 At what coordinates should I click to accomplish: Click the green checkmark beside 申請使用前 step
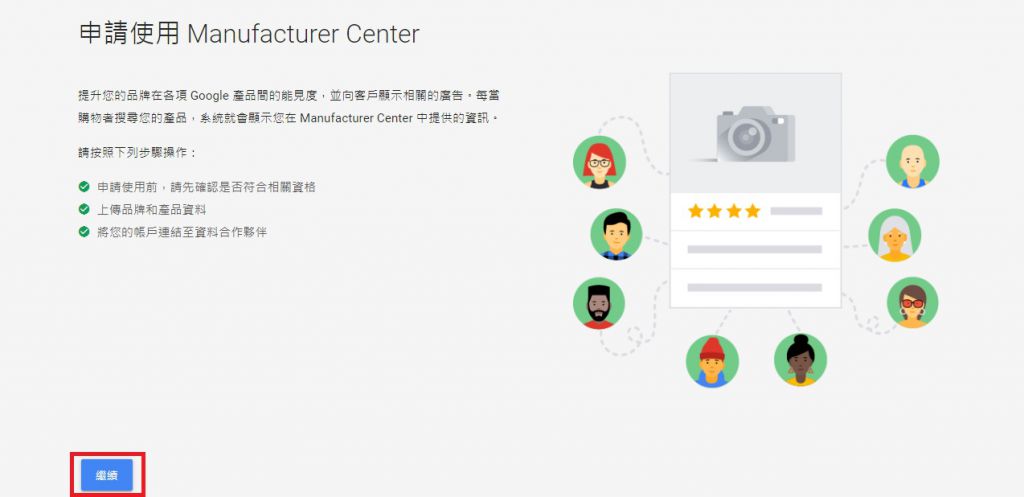(x=84, y=187)
